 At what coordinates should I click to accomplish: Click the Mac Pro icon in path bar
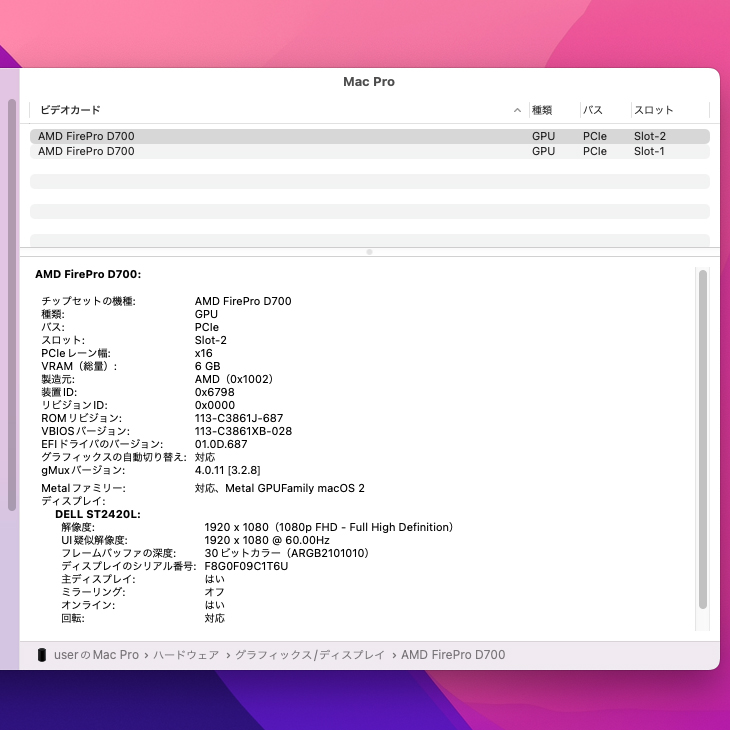(x=41, y=655)
